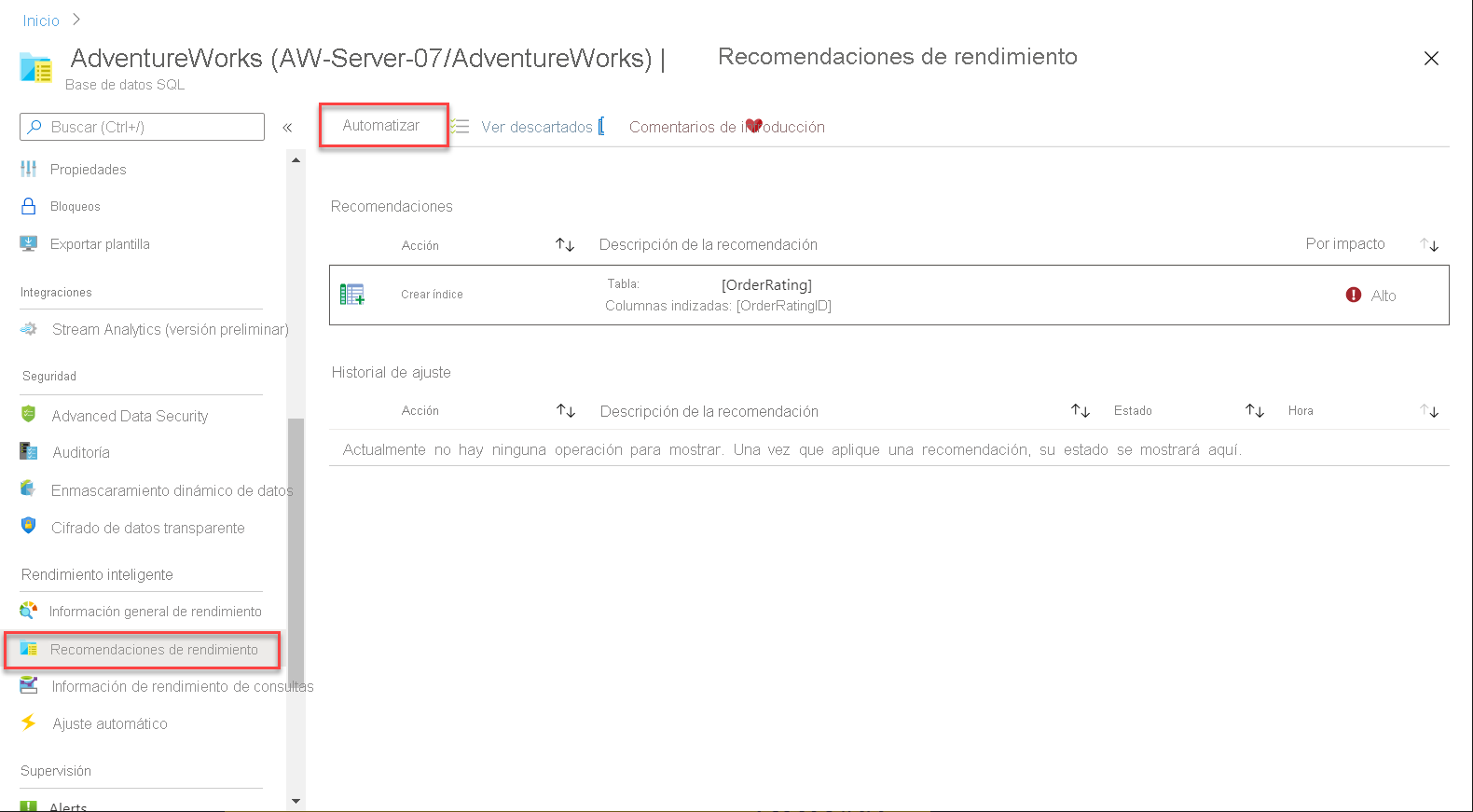The height and width of the screenshot is (812, 1473).
Task: Click the Buscar (Ctrl+/) search field
Action: (x=142, y=127)
